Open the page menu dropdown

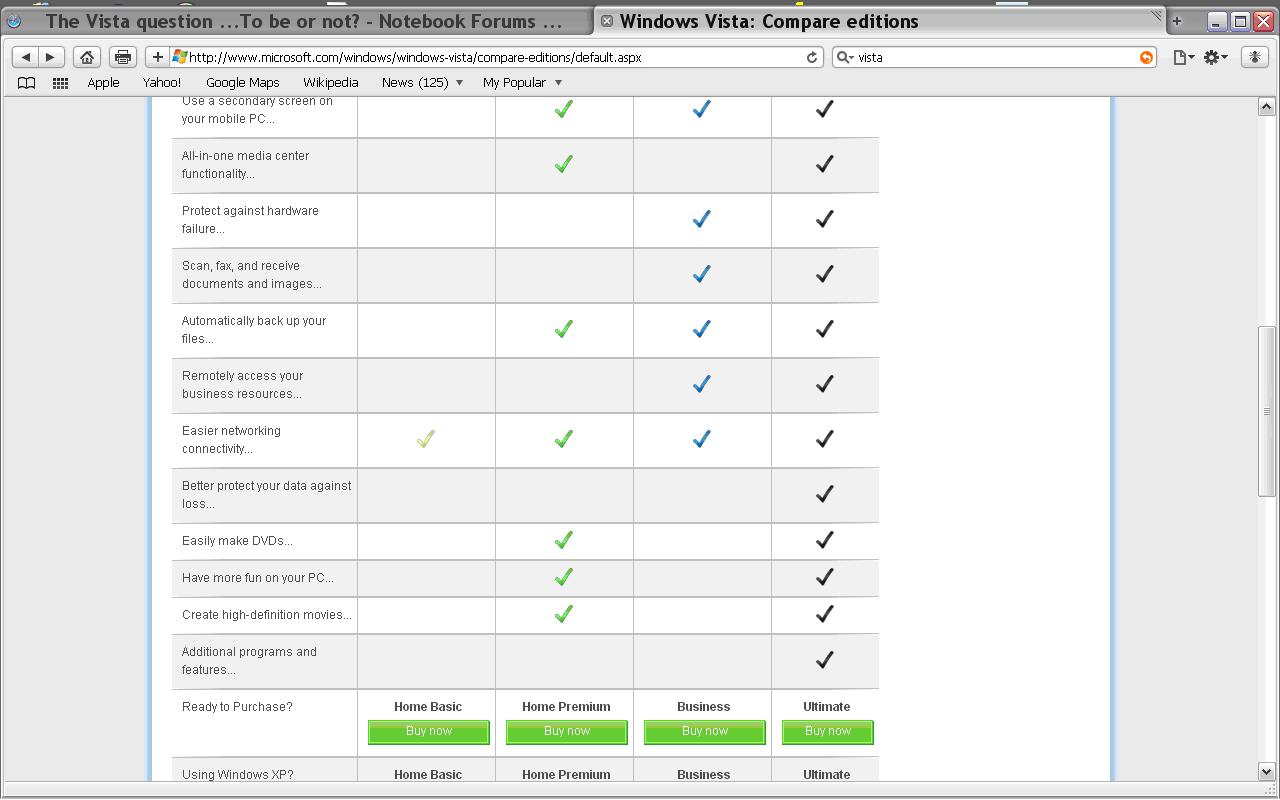[1184, 57]
